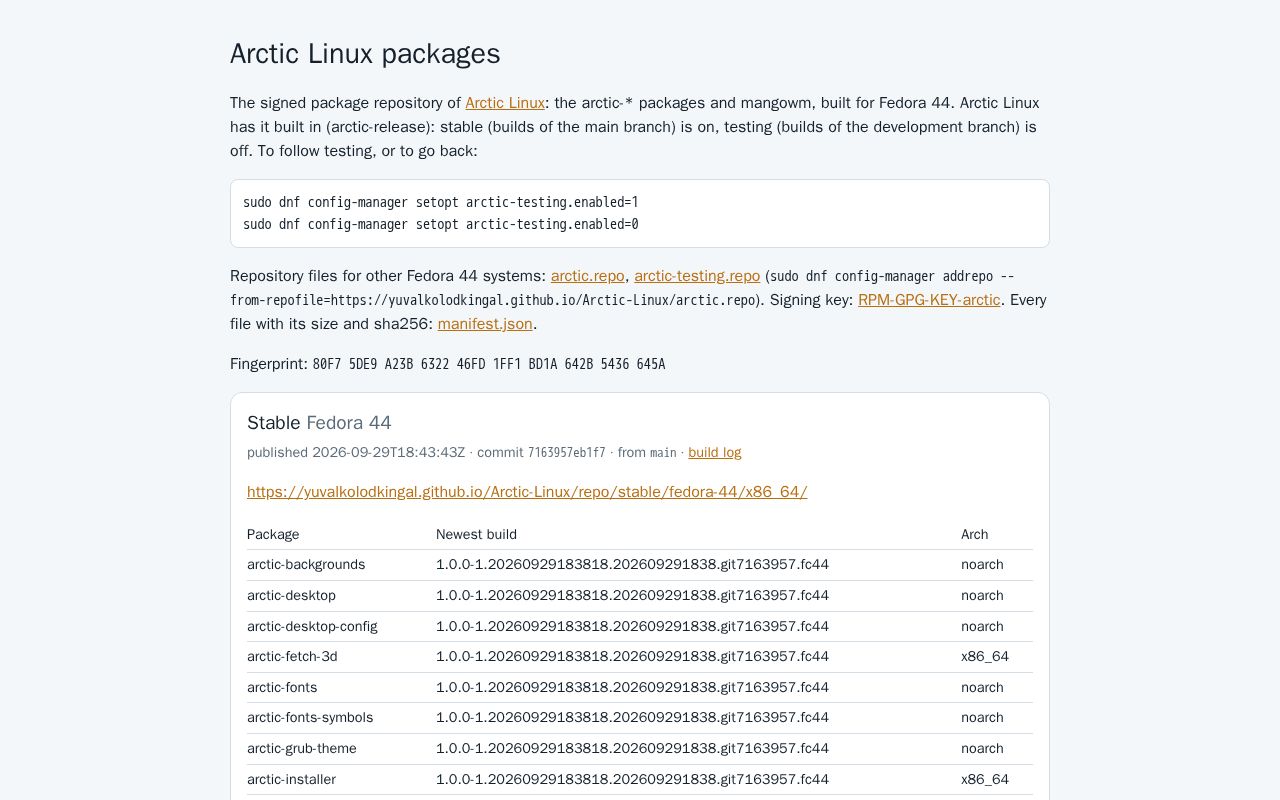This screenshot has width=1280, height=800.
Task: Click the arctic-backgrounds build version cell
Action: [632, 565]
